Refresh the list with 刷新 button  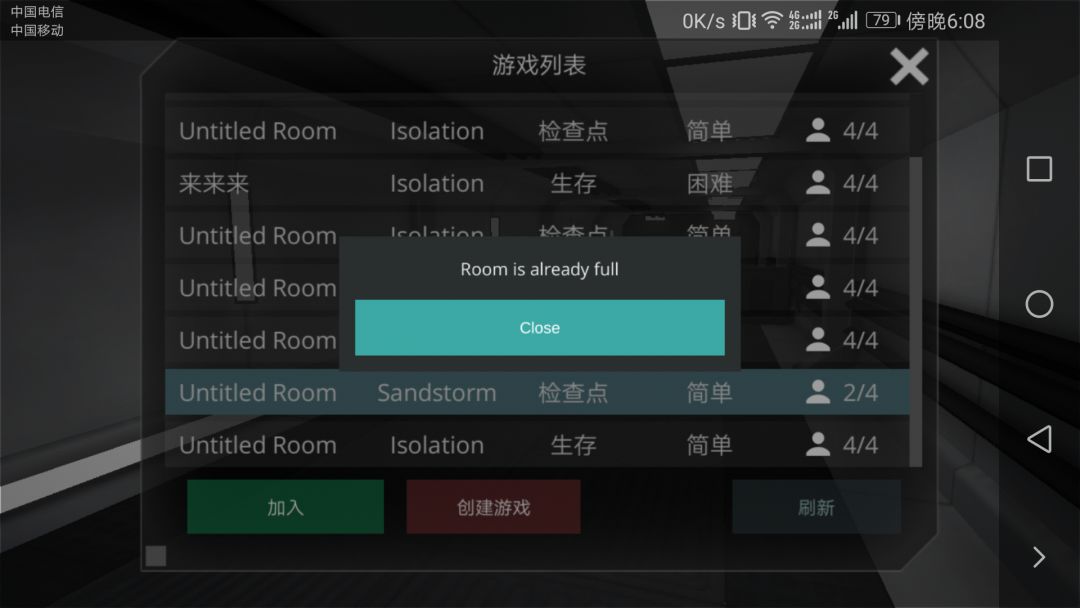[x=816, y=507]
